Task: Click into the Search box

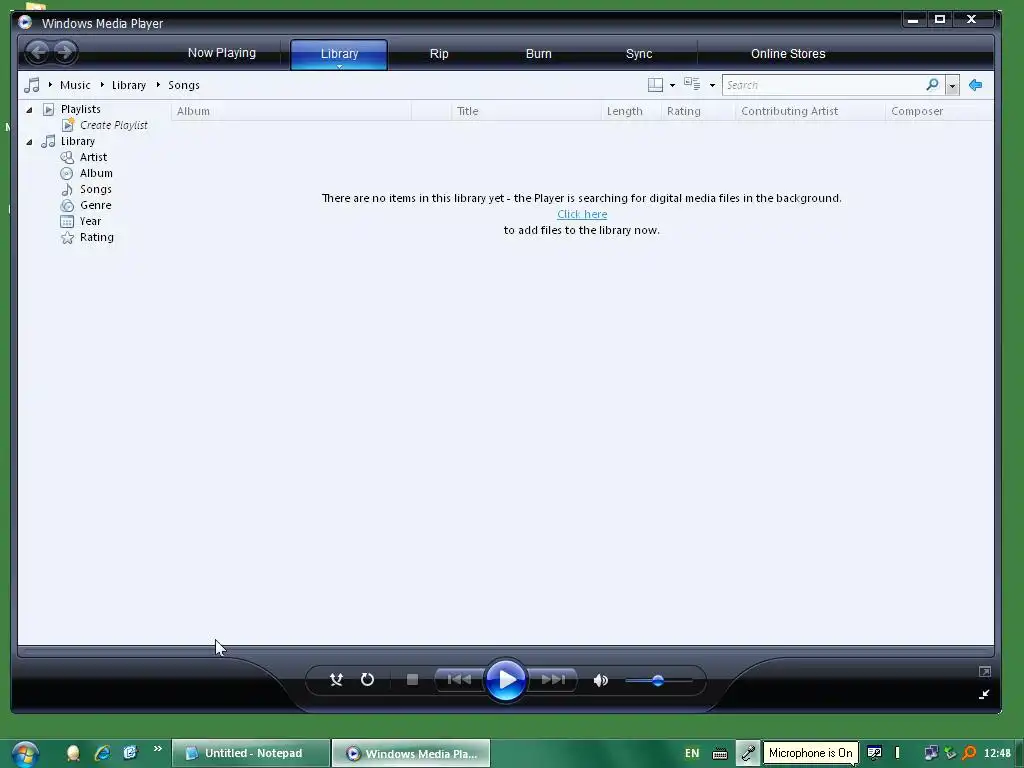Action: [823, 85]
